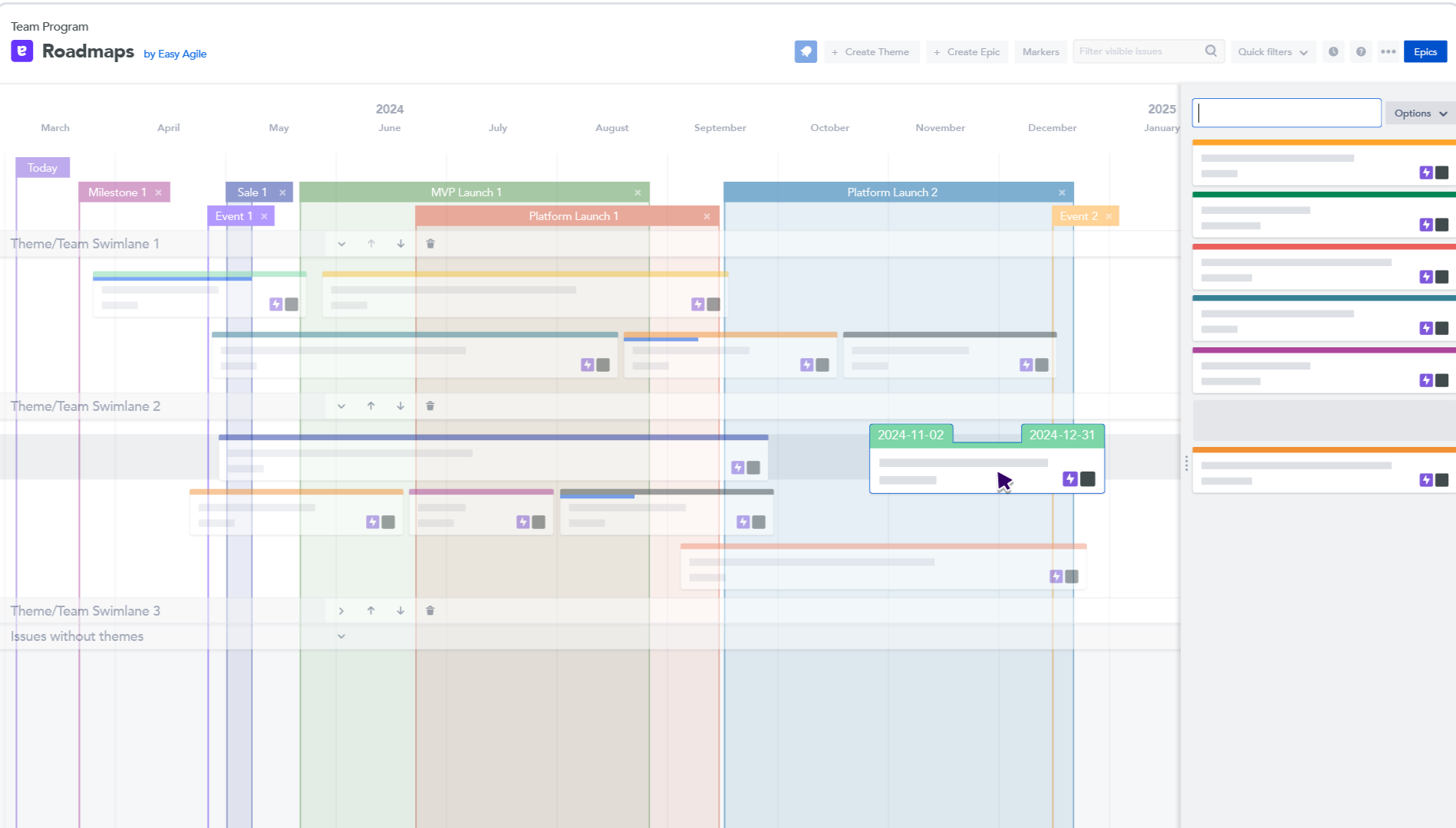Image resolution: width=1456 pixels, height=828 pixels.
Task: Move Swimlane 2 down with arrow icon
Action: pyautogui.click(x=400, y=406)
